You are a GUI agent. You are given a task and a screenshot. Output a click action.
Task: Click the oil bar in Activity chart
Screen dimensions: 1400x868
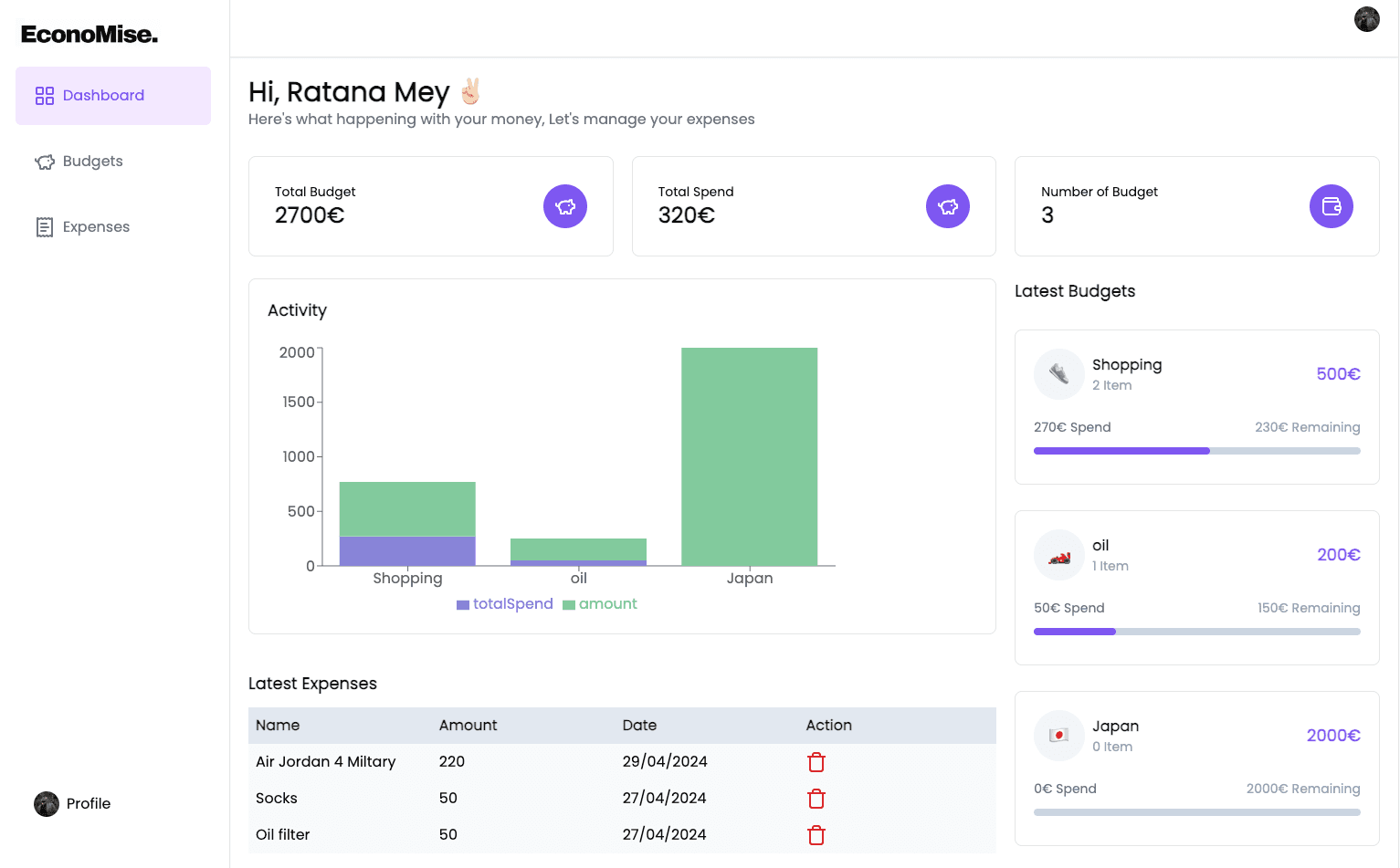[x=578, y=552]
